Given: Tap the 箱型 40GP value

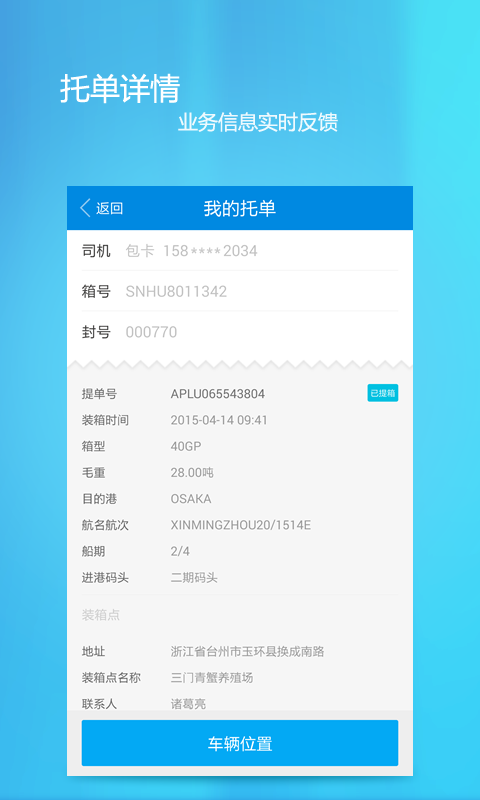Looking at the screenshot, I should pyautogui.click(x=186, y=446).
